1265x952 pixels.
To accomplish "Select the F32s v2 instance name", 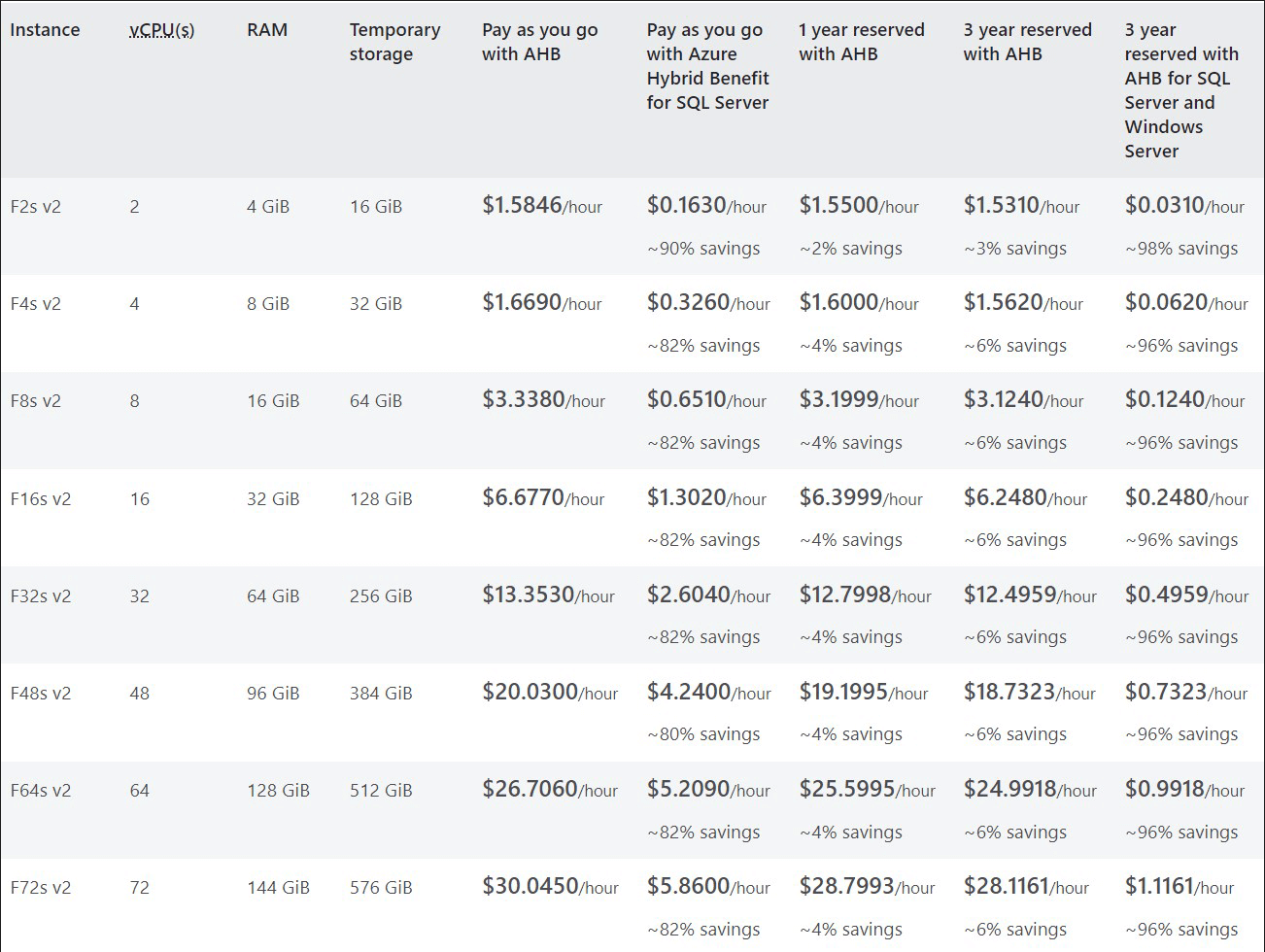I will [x=41, y=596].
